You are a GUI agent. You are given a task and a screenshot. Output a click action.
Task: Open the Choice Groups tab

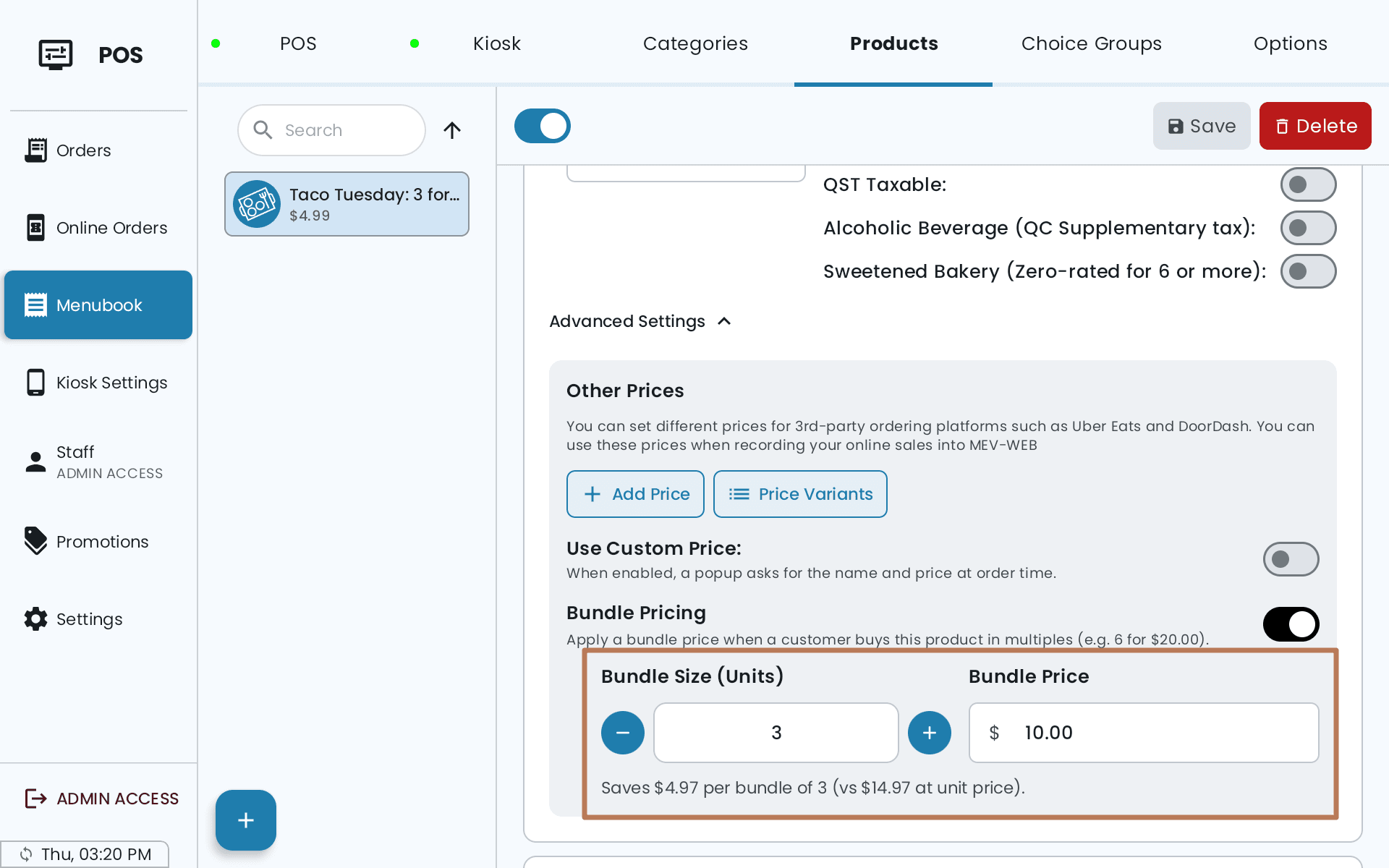[x=1092, y=43]
